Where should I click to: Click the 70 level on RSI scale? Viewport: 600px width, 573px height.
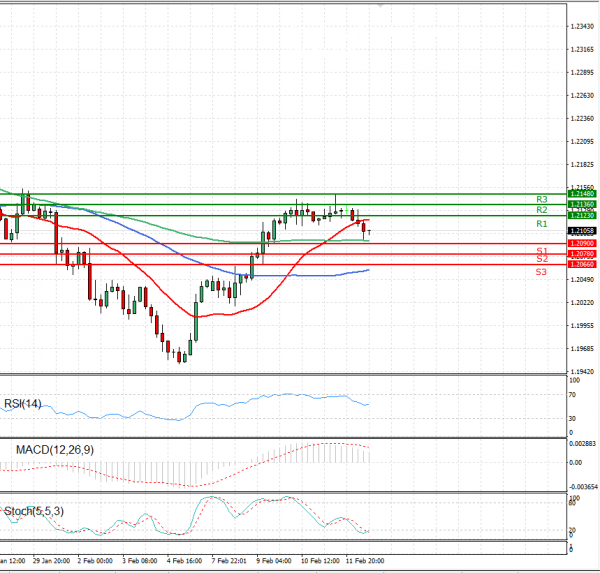point(572,395)
